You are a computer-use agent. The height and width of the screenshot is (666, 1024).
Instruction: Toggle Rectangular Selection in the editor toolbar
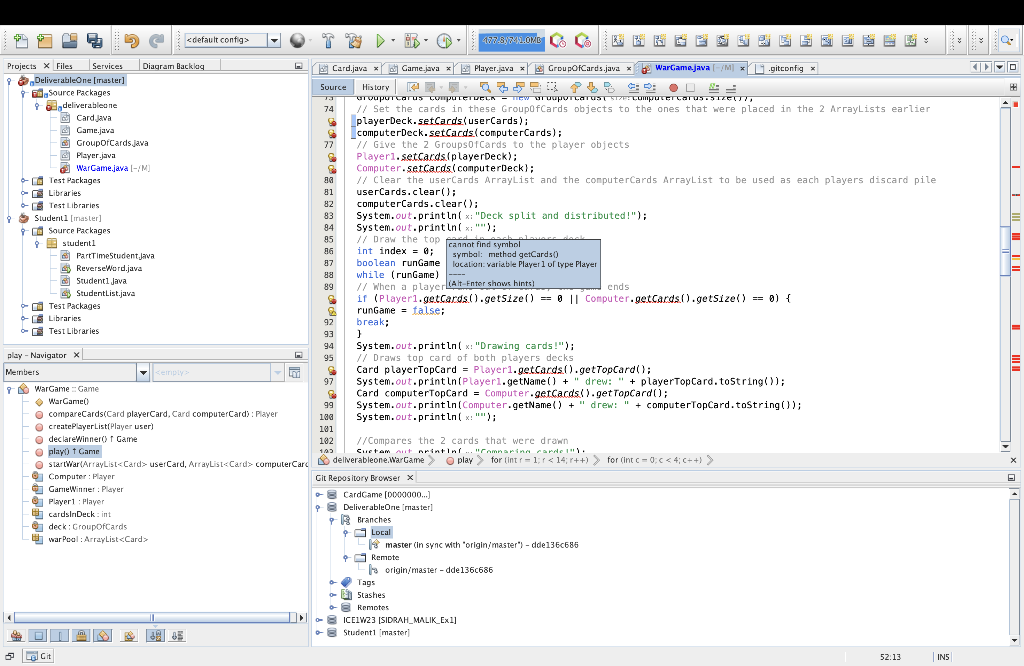coord(552,87)
